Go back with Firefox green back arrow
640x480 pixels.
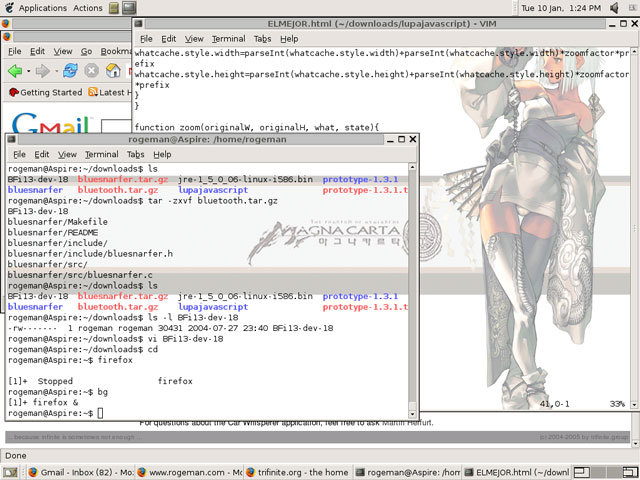[16, 71]
